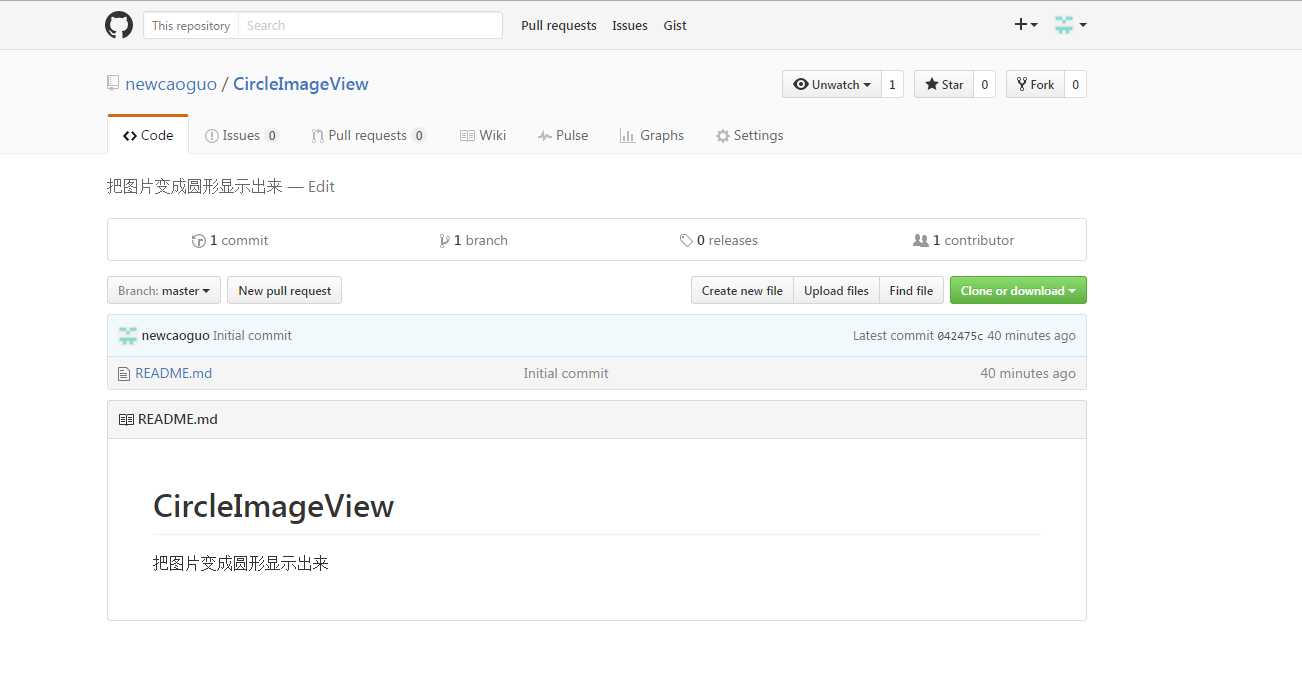Click the README.md file icon in file list
The image size is (1302, 678).
[x=124, y=374]
